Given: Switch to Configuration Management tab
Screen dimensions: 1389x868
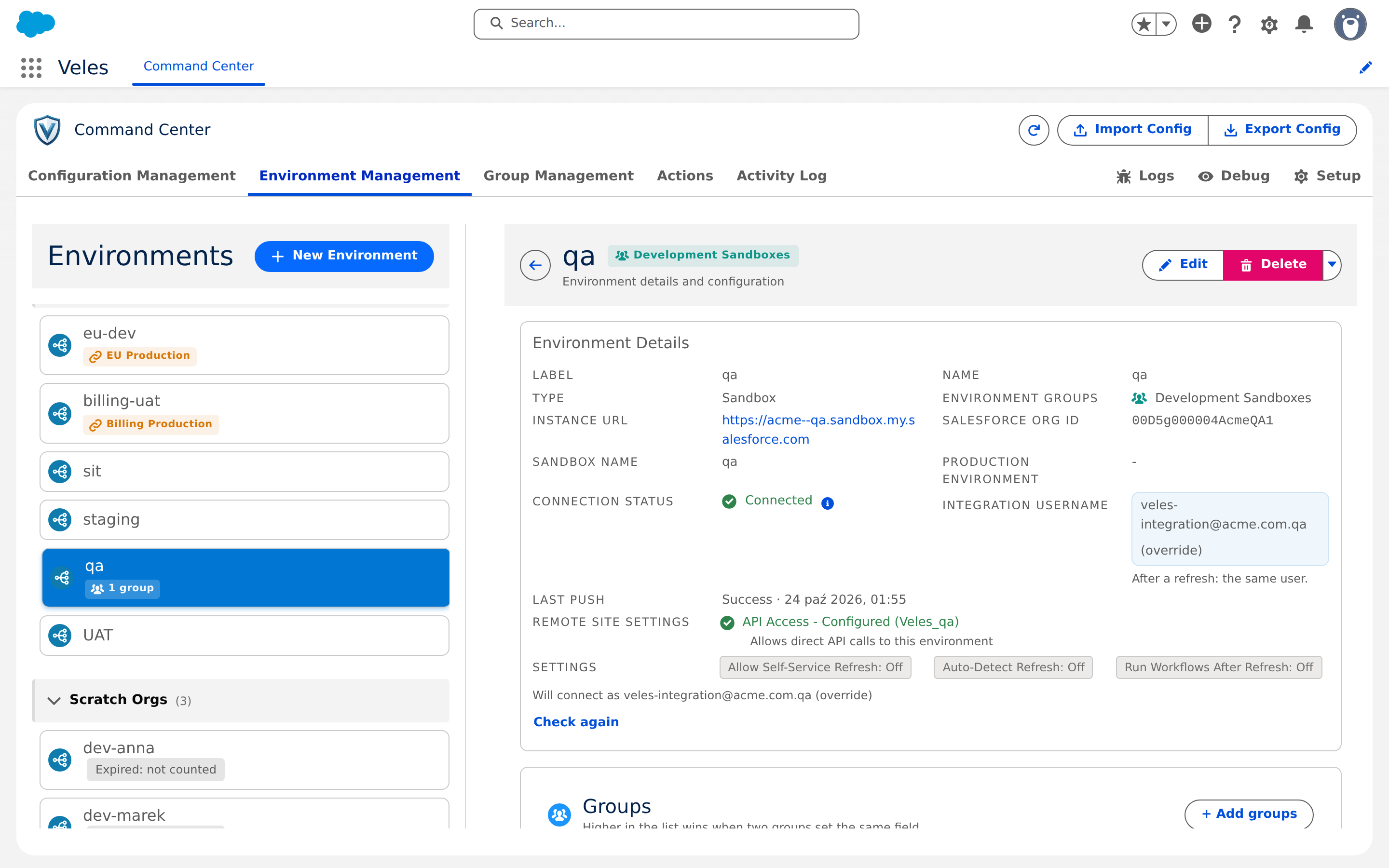Looking at the screenshot, I should coord(132,176).
